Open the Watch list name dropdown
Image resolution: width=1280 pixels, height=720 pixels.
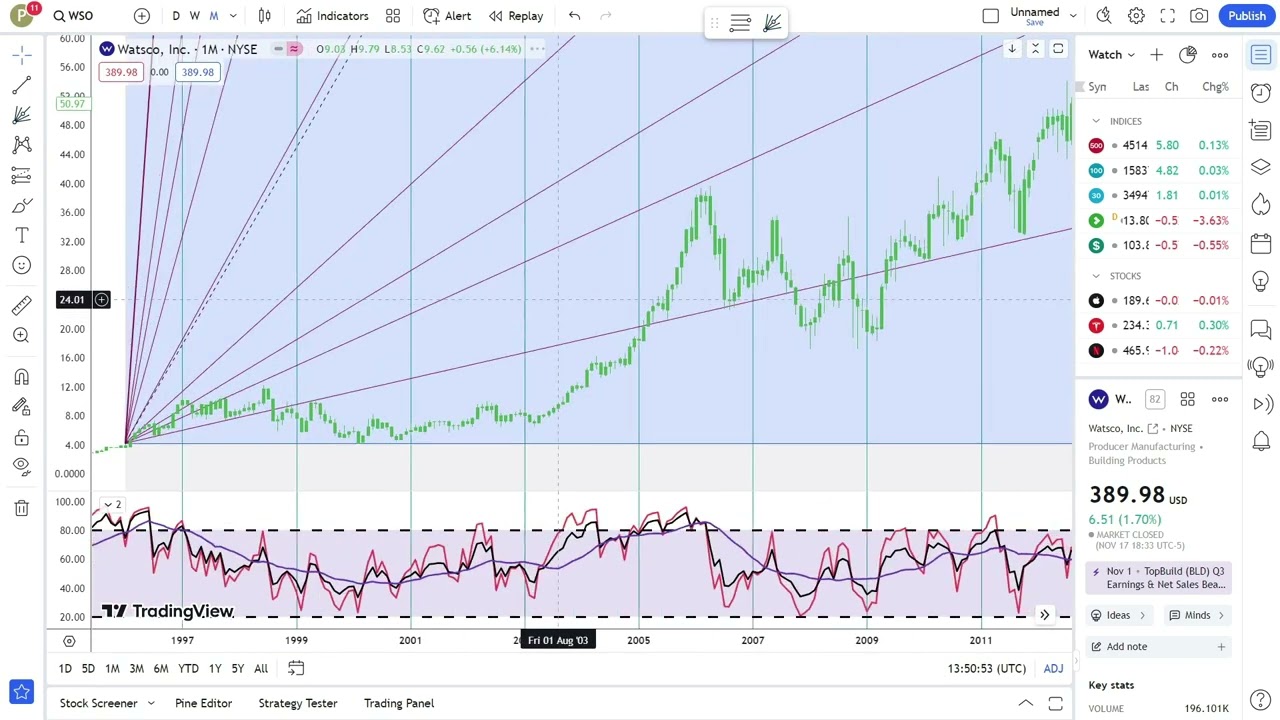[x=1112, y=55]
